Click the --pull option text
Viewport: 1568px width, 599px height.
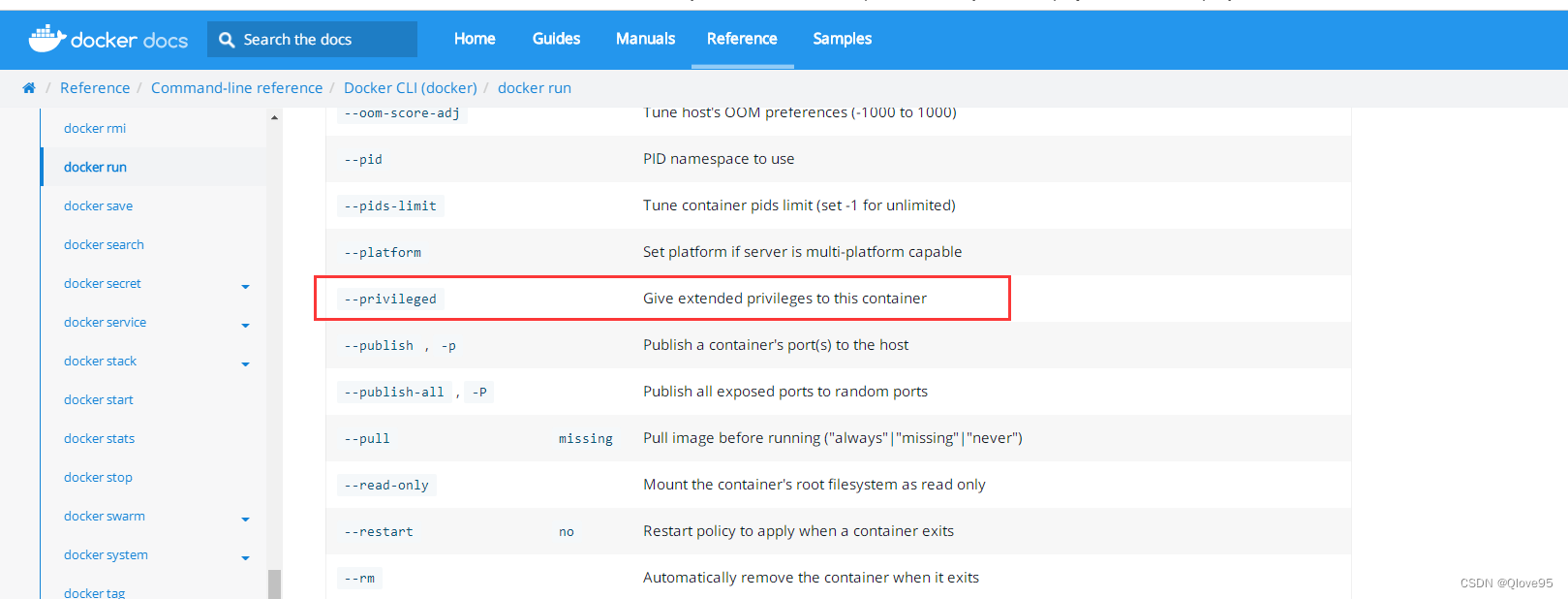[x=367, y=438]
